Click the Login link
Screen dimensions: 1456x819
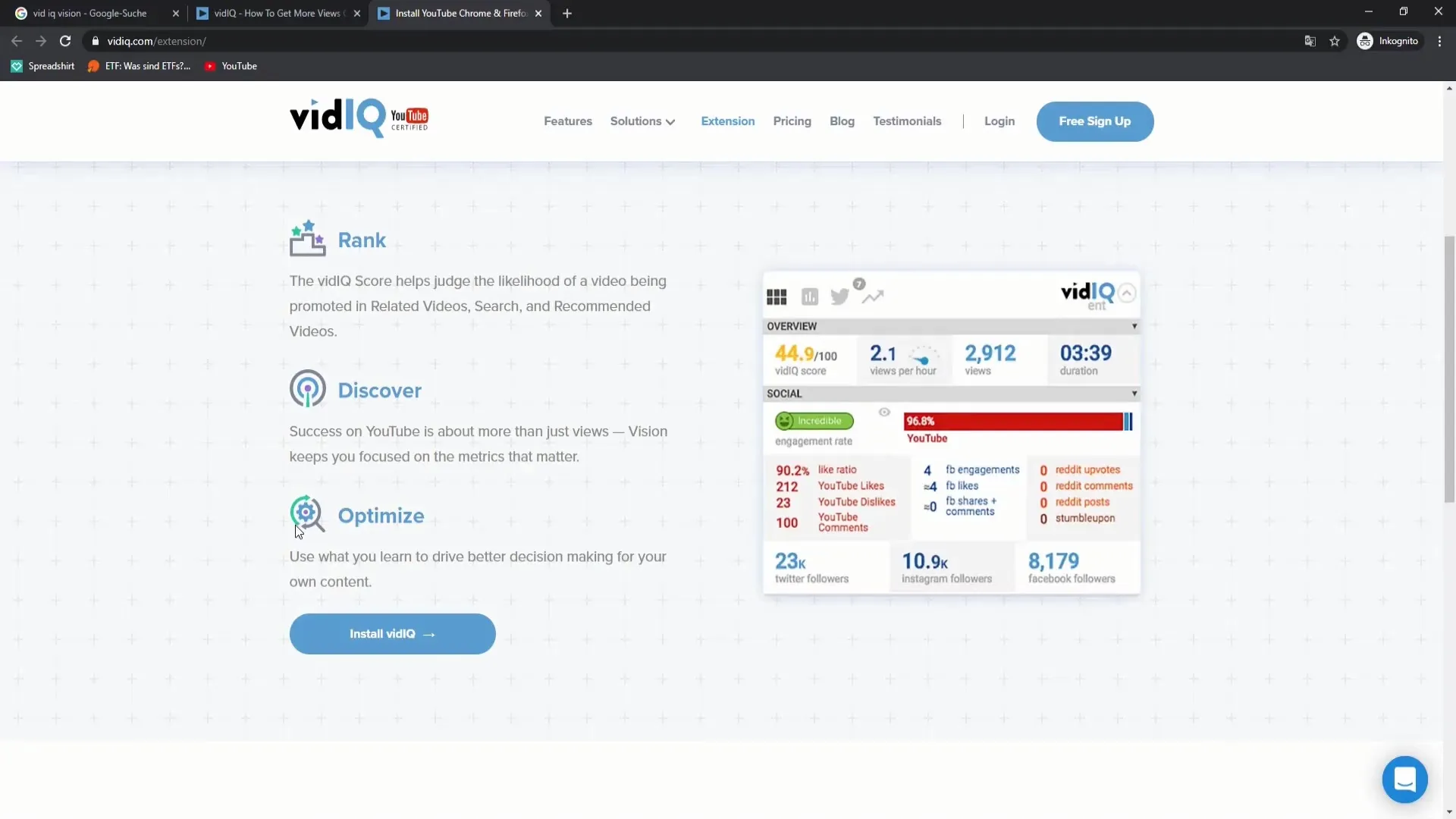point(999,121)
